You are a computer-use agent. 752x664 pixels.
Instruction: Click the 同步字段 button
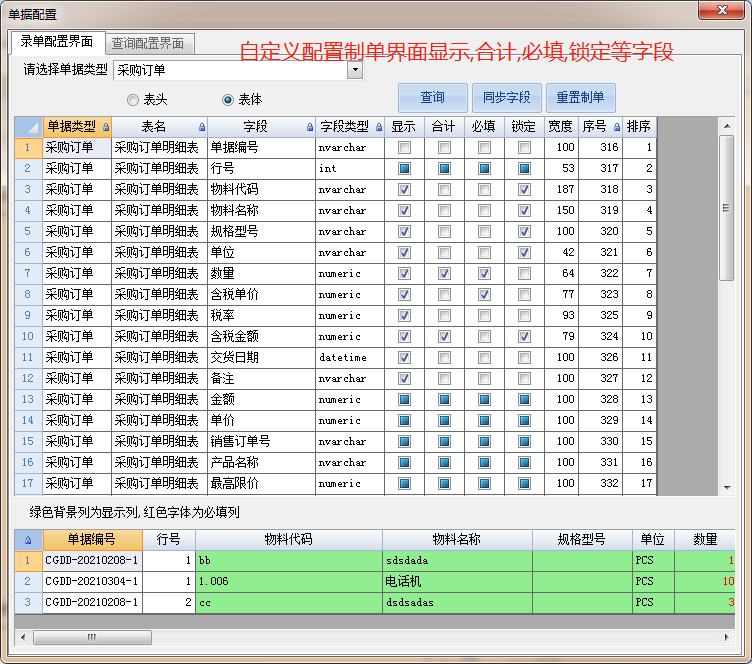tap(506, 98)
